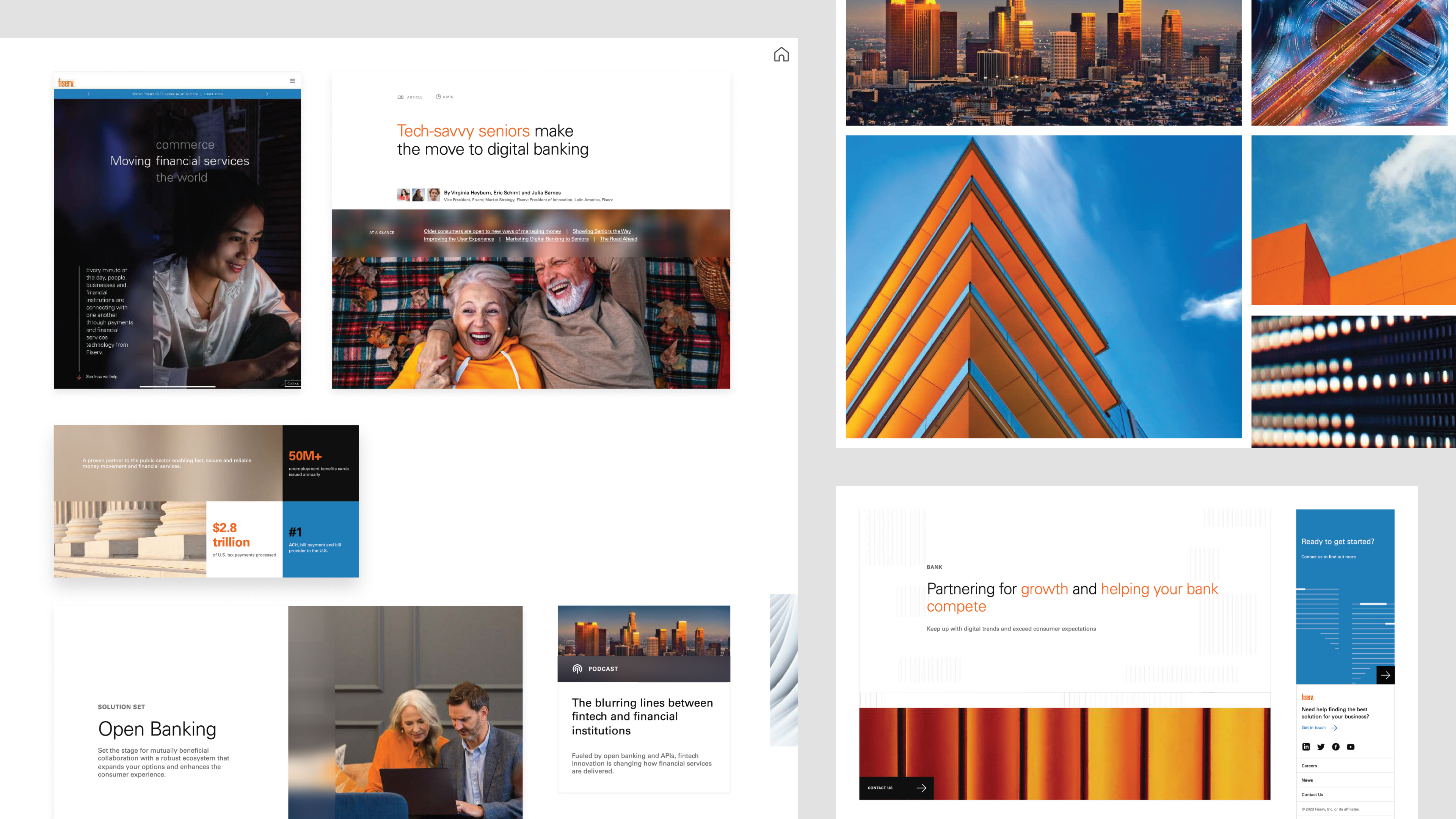Open the Showing Seniors the Way link
This screenshot has height=819, width=1456.
(601, 231)
